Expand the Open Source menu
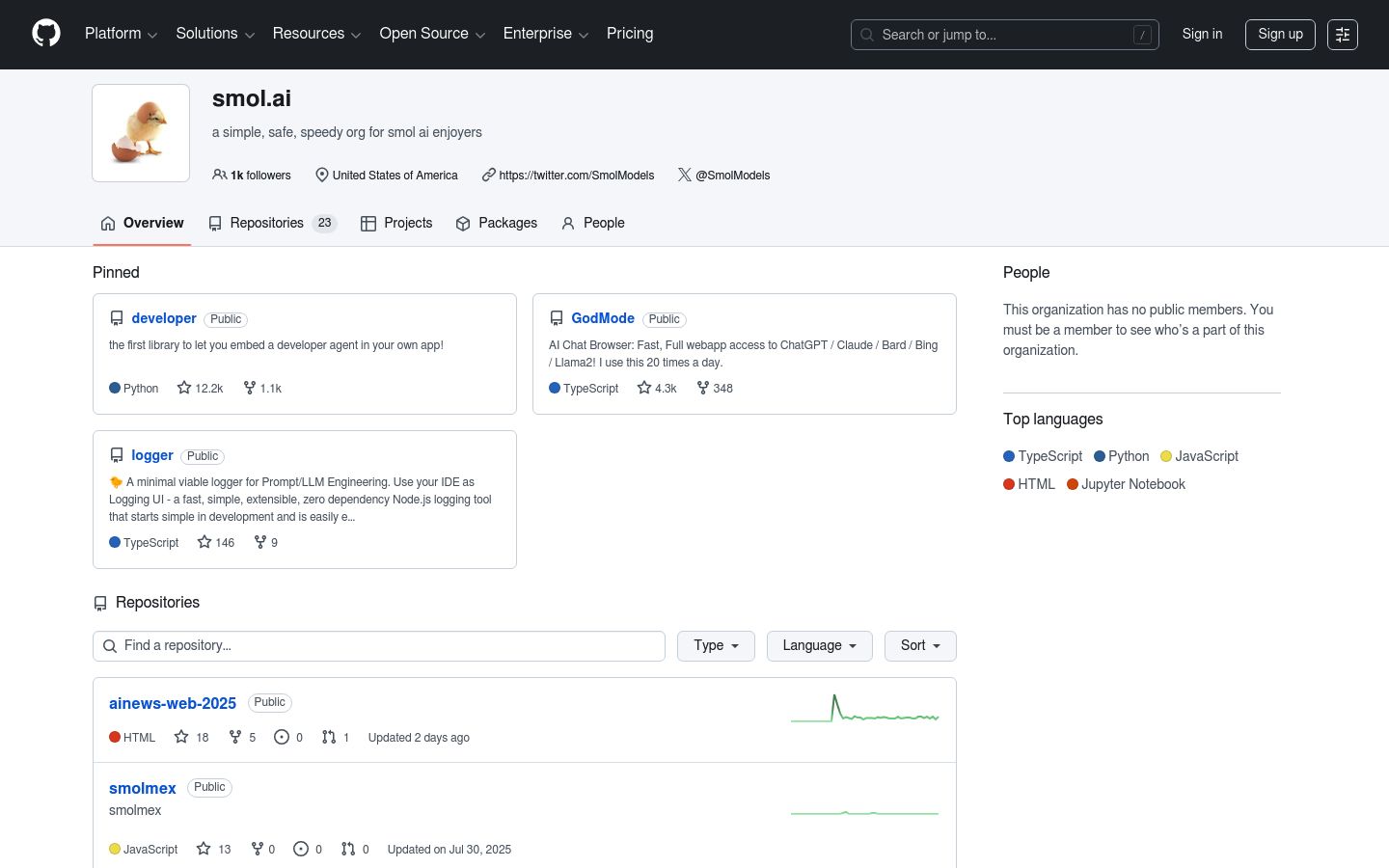This screenshot has height=868, width=1389. (x=432, y=34)
